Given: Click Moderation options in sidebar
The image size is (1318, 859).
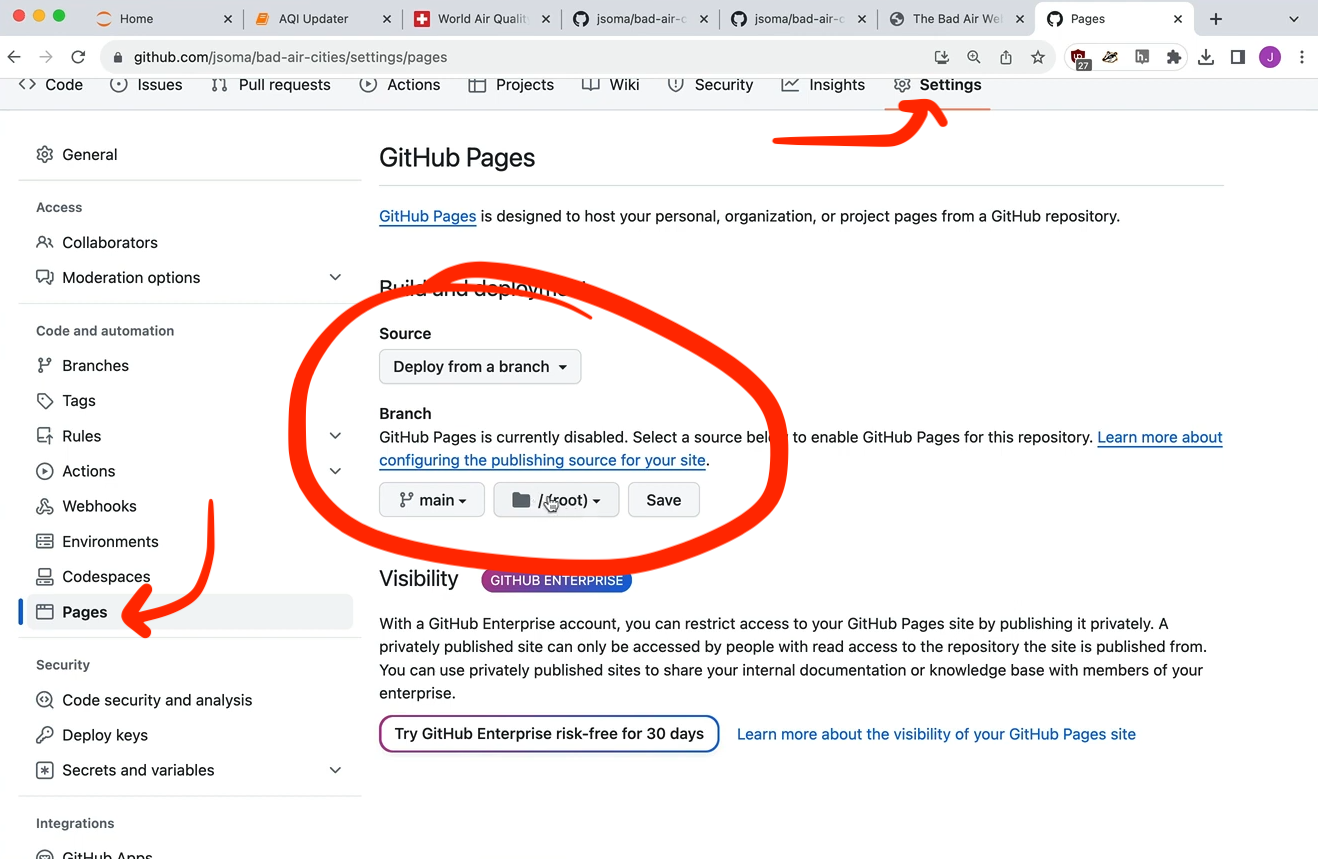Looking at the screenshot, I should 131,277.
